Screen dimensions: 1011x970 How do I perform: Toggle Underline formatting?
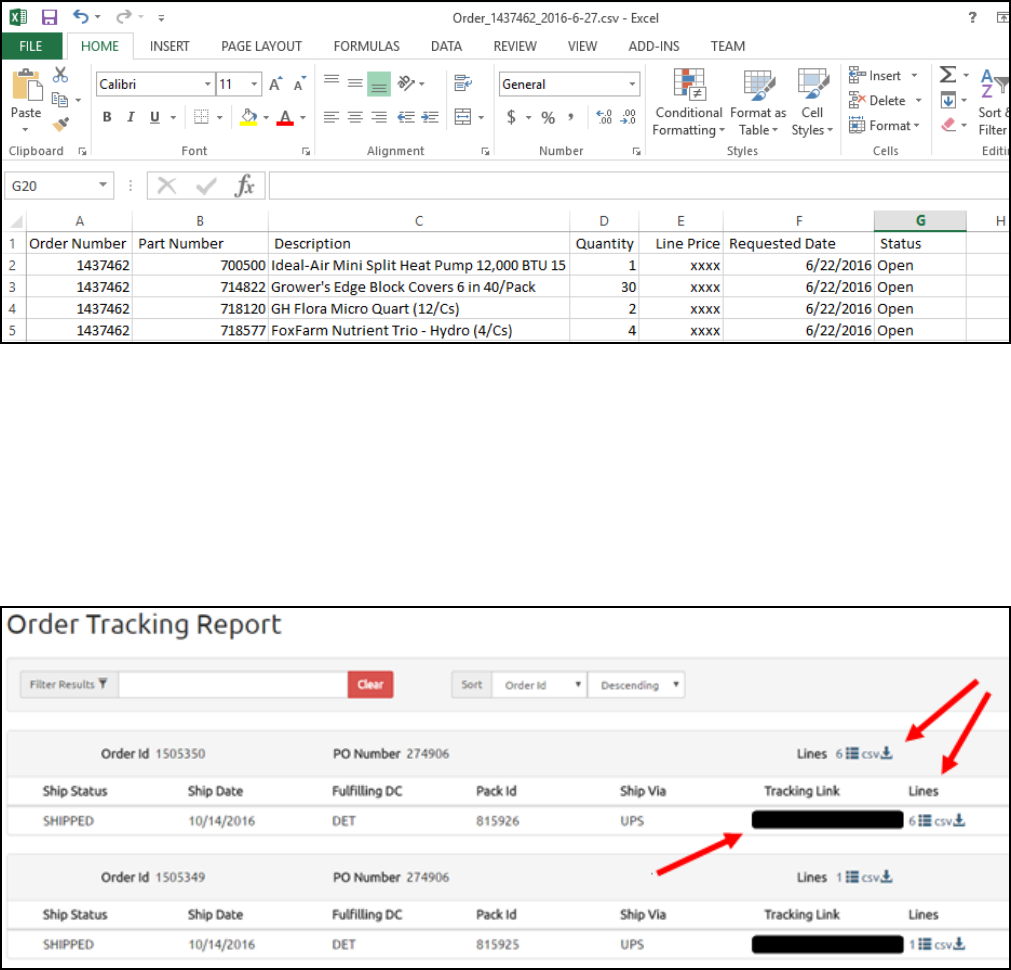[155, 117]
